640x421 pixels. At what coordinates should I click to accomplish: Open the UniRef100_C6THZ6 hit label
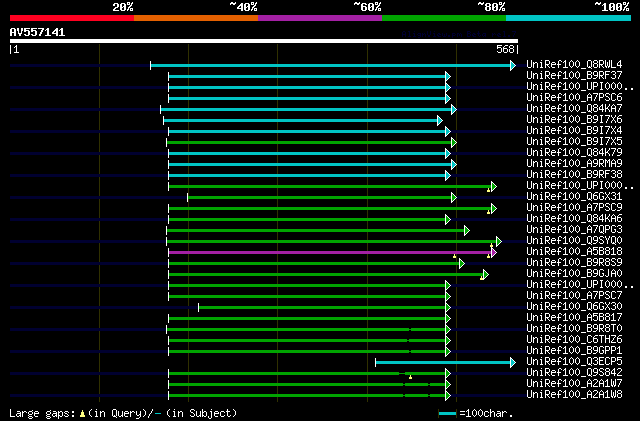(574, 340)
